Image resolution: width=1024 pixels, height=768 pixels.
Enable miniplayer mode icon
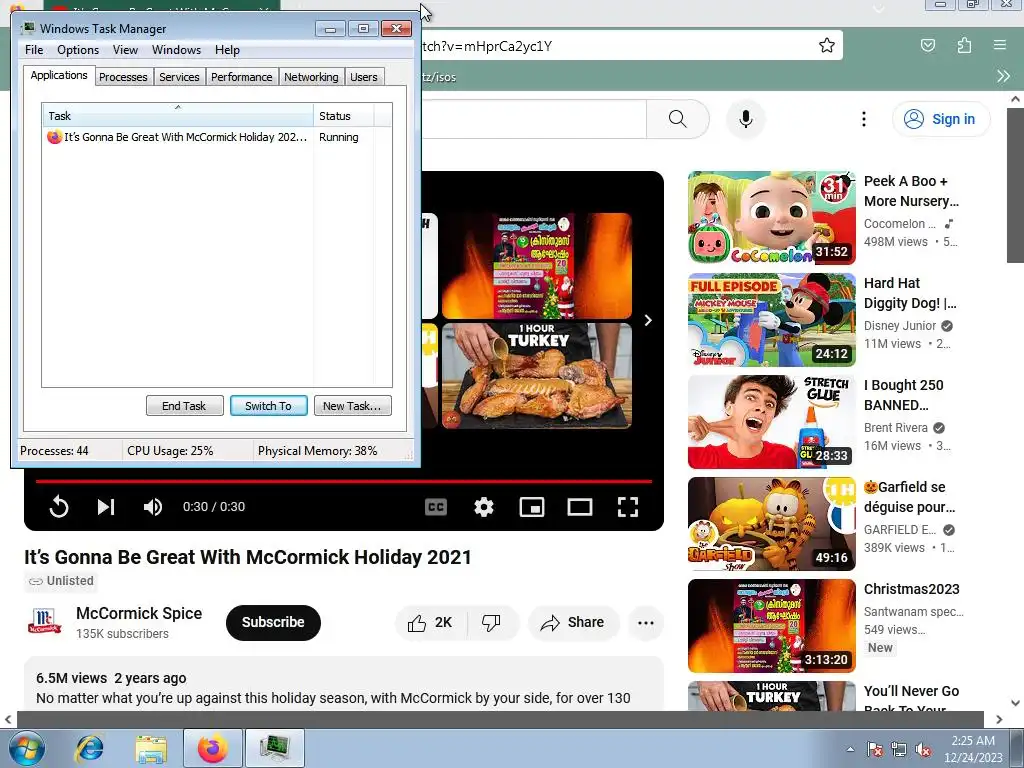(532, 507)
